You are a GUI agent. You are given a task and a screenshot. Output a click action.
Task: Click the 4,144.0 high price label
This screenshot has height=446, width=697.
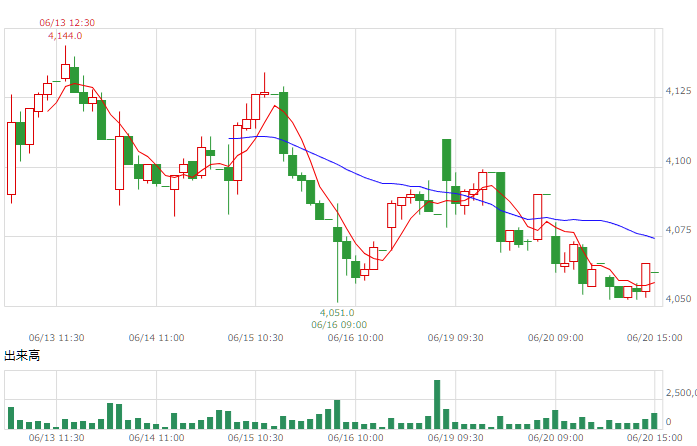click(x=65, y=36)
